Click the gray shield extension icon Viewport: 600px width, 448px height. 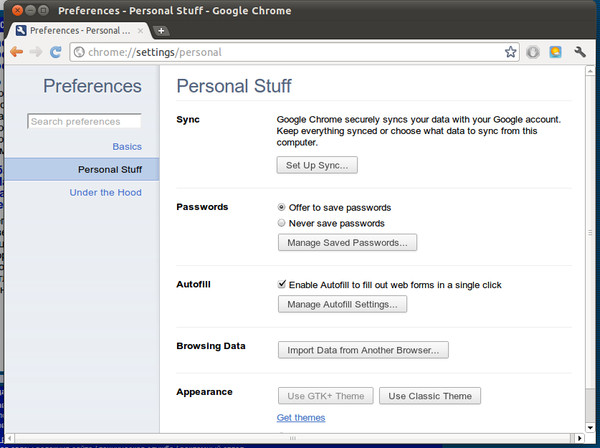pos(533,52)
